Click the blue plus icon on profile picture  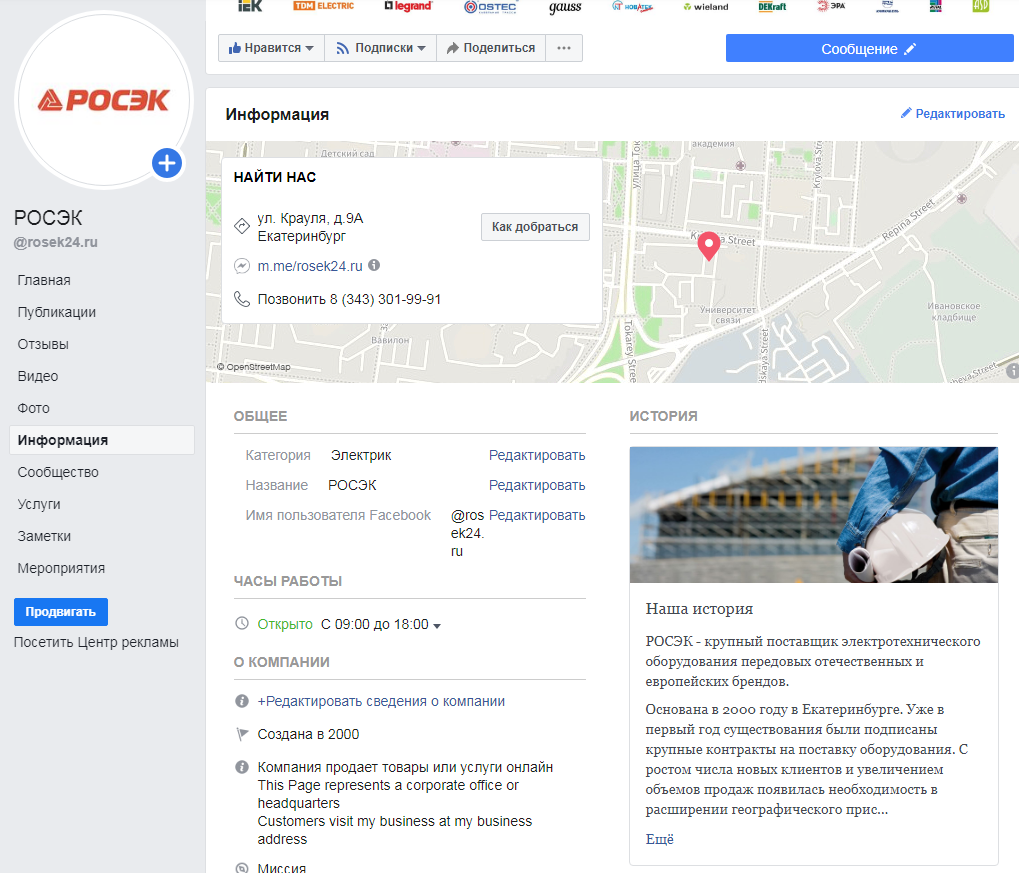click(167, 163)
